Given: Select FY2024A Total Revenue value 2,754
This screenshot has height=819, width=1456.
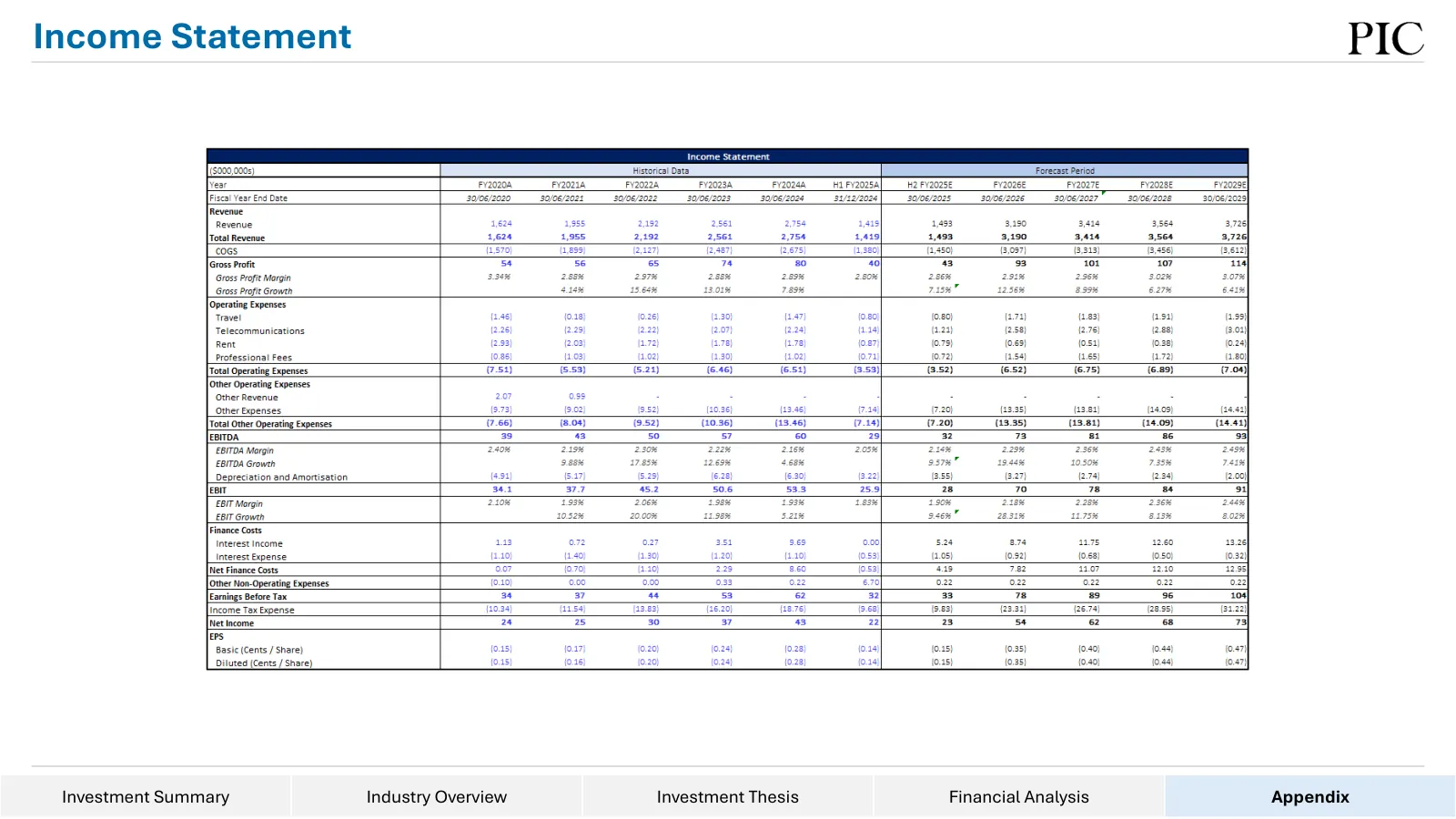Looking at the screenshot, I should click(794, 237).
